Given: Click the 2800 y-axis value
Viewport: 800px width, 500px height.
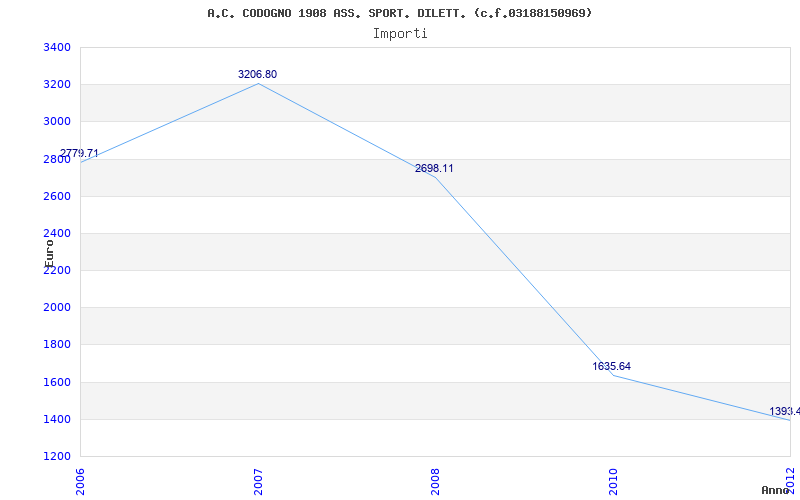Looking at the screenshot, I should 56,159.
